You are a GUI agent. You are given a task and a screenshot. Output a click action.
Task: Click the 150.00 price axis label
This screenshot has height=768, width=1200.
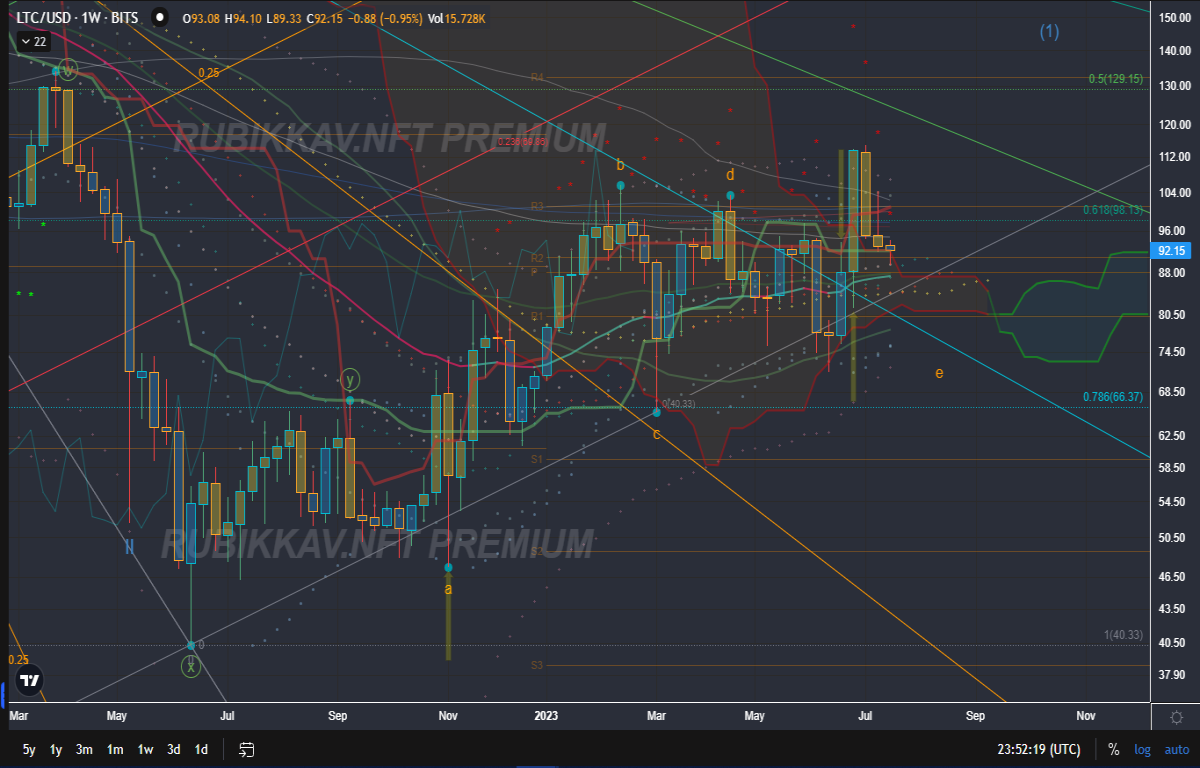pos(1175,17)
